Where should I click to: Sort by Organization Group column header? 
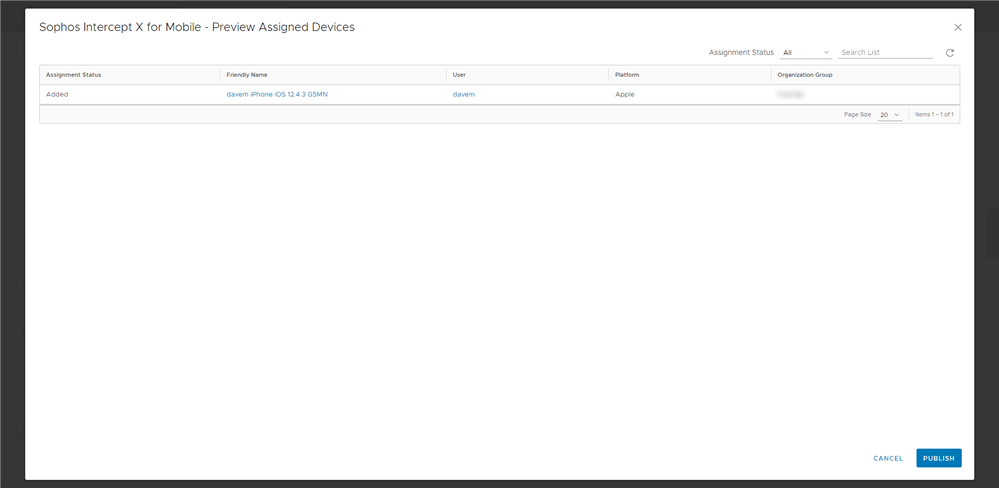pyautogui.click(x=865, y=75)
